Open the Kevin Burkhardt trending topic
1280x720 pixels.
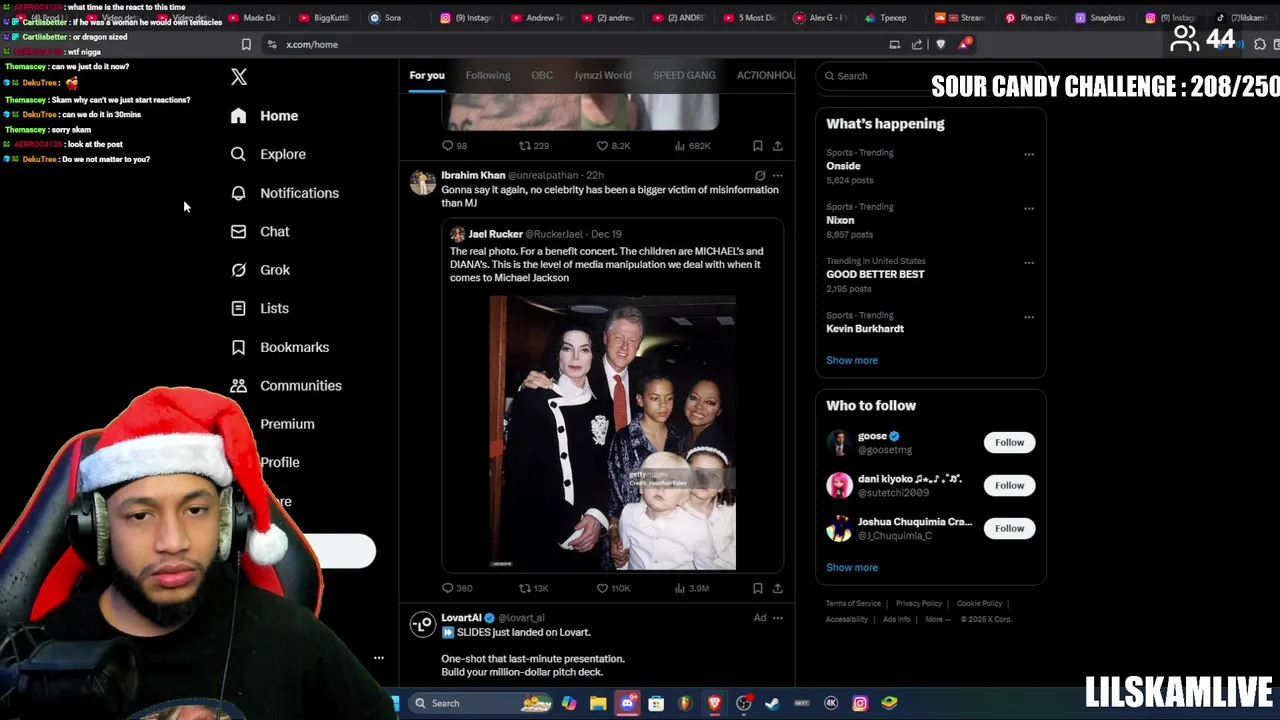click(865, 329)
